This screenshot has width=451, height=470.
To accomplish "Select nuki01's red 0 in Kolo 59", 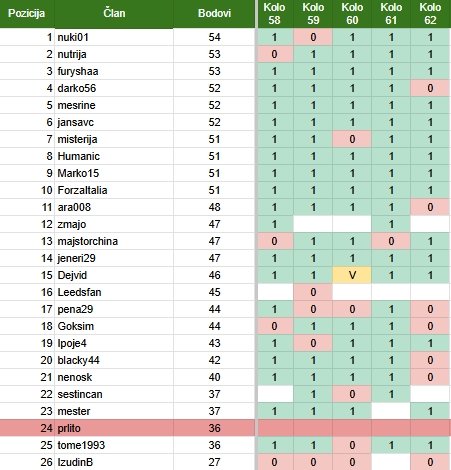I will click(313, 37).
